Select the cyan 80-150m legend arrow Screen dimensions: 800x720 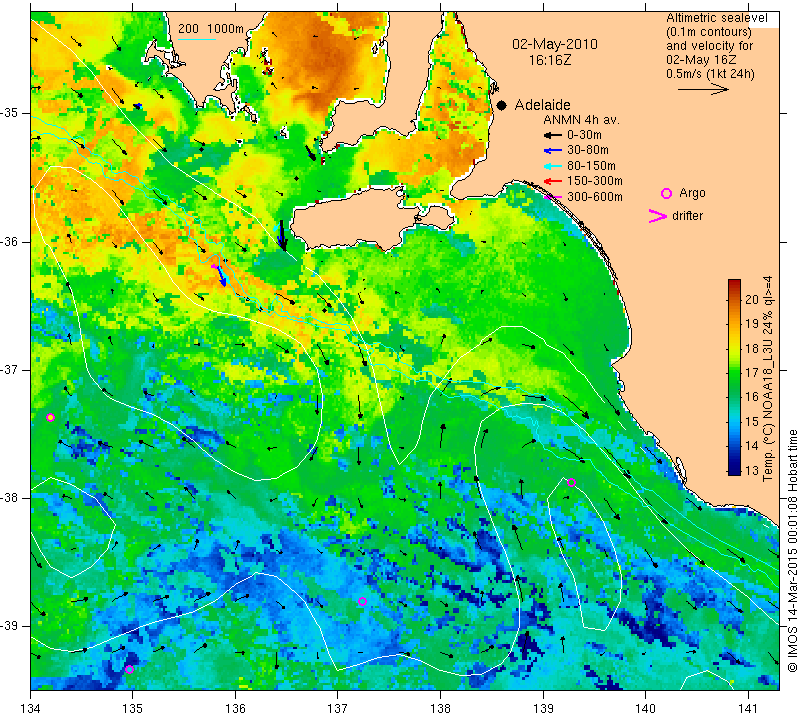pos(553,166)
